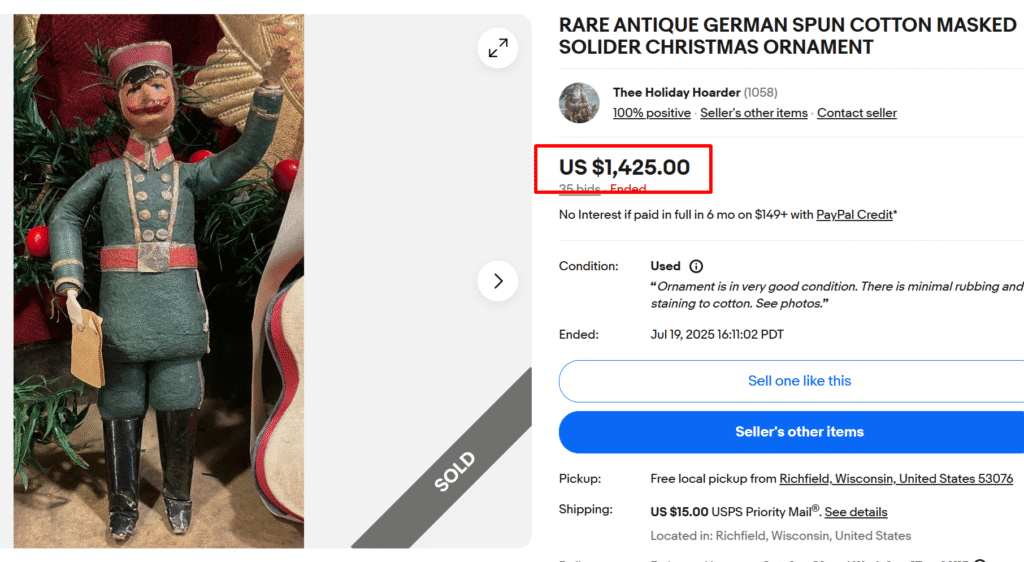Click the soldier ornament main photo
Image resolution: width=1024 pixels, height=562 pixels.
click(159, 281)
